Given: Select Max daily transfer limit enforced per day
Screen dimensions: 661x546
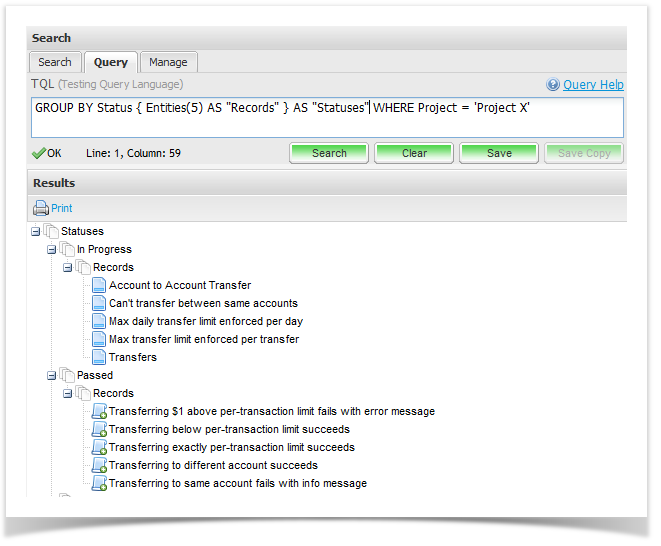Looking at the screenshot, I should (x=206, y=322).
